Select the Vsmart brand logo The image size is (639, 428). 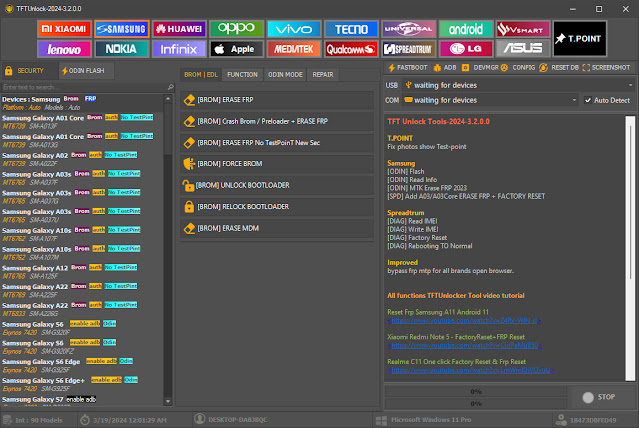tap(523, 29)
